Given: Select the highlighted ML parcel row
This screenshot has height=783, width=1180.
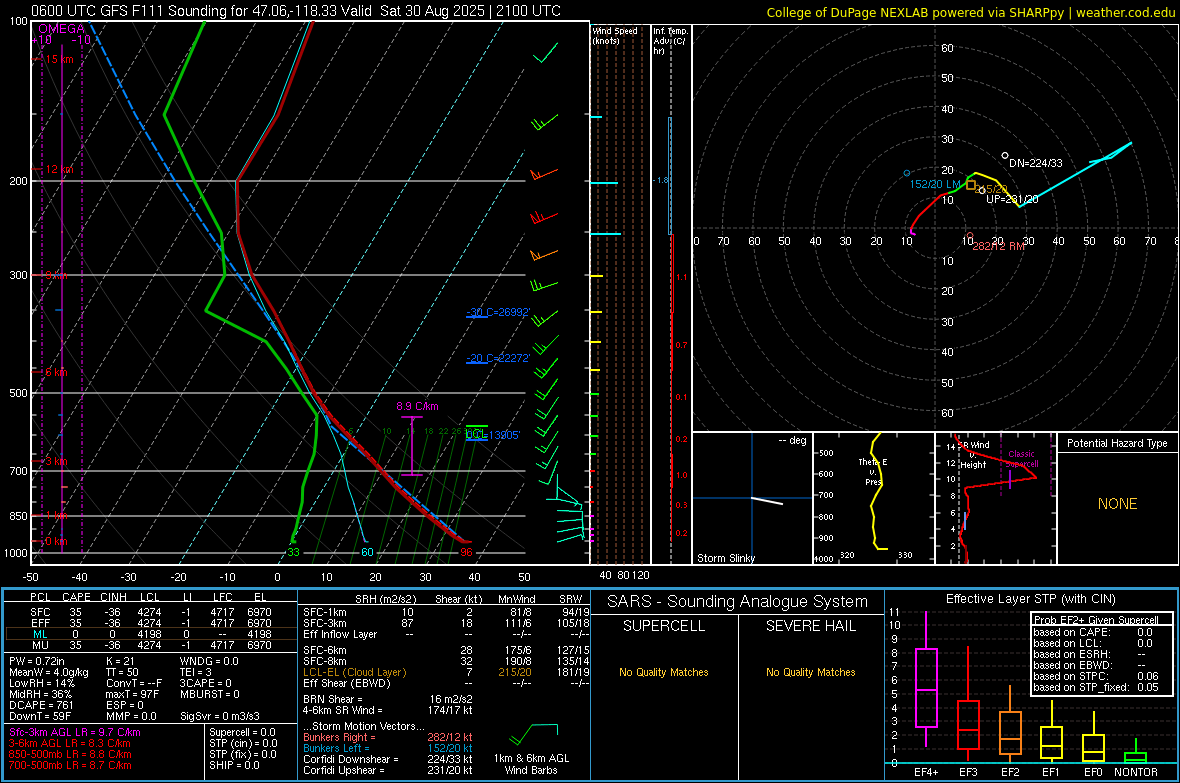Looking at the screenshot, I should (151, 634).
